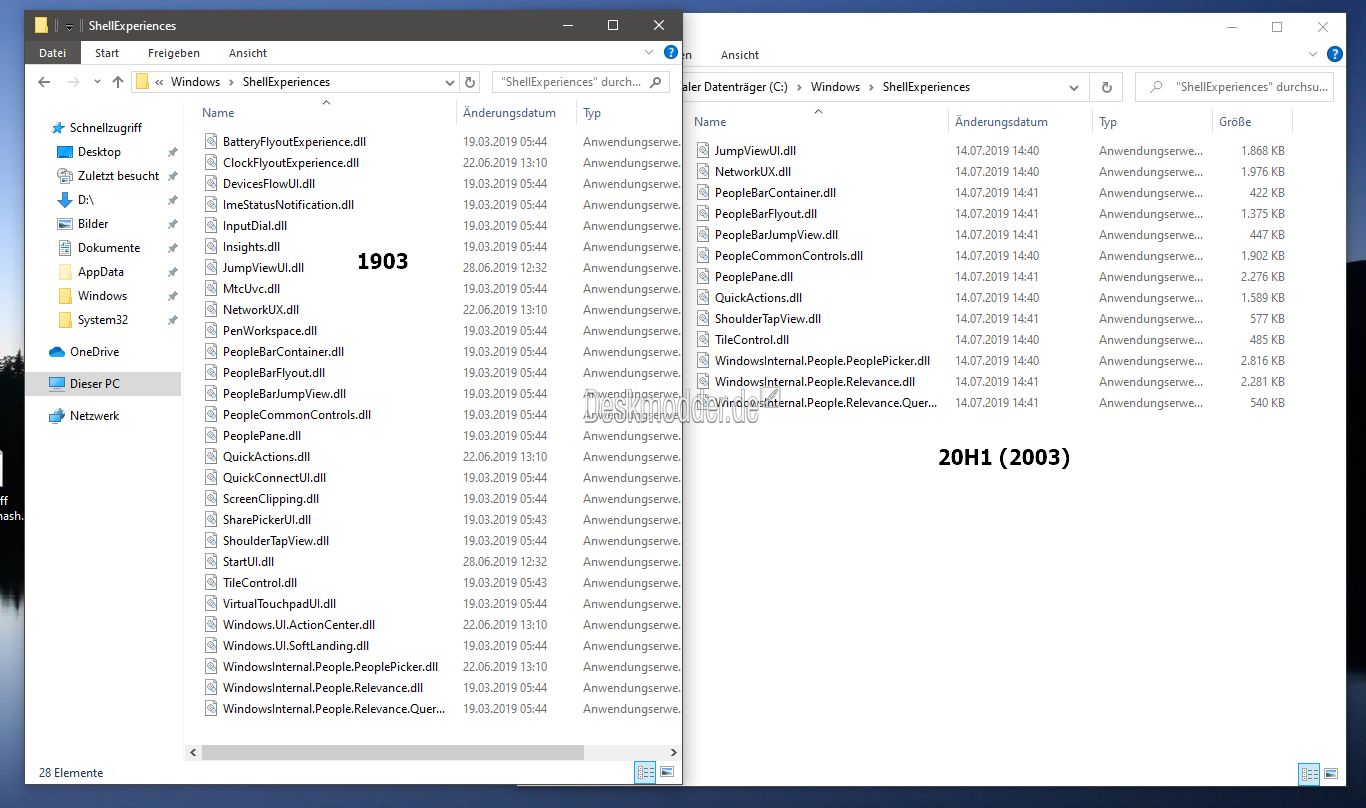Select Desktop in the navigation pane
The width and height of the screenshot is (1366, 808).
pyautogui.click(x=99, y=152)
